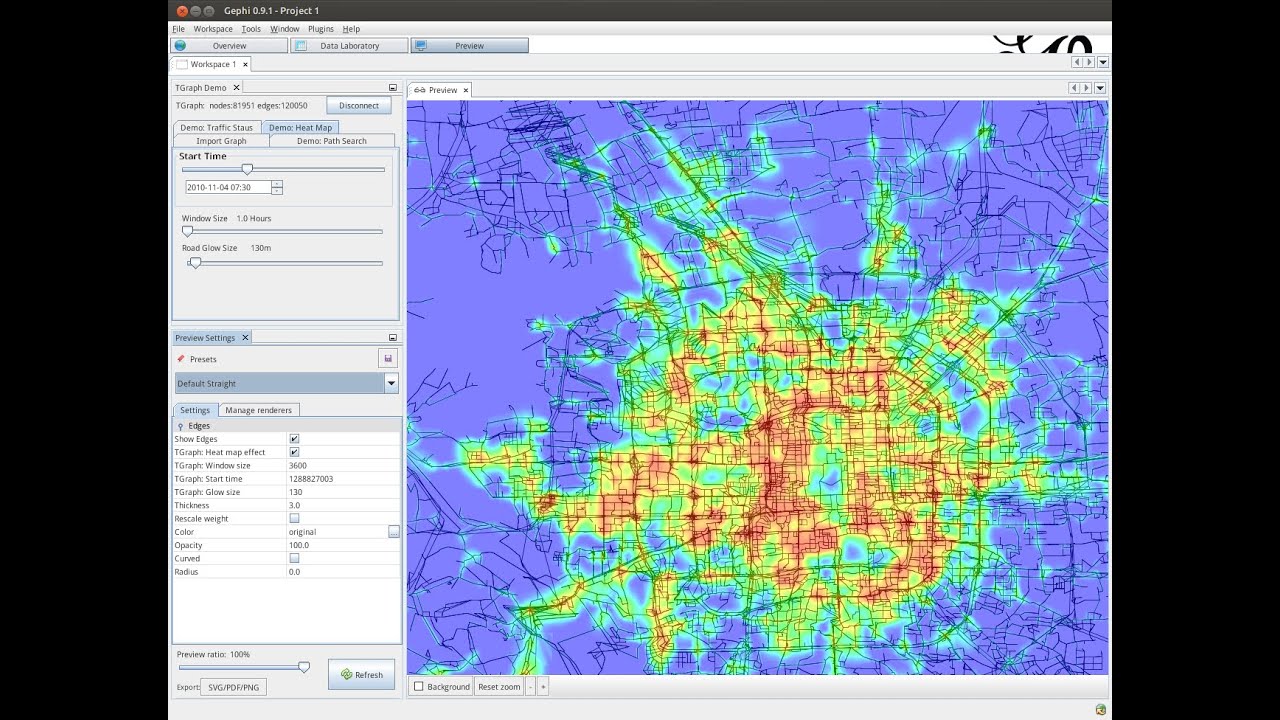Open the Demo: Path Search tab
Screen dimensions: 1280x720
pyautogui.click(x=332, y=141)
